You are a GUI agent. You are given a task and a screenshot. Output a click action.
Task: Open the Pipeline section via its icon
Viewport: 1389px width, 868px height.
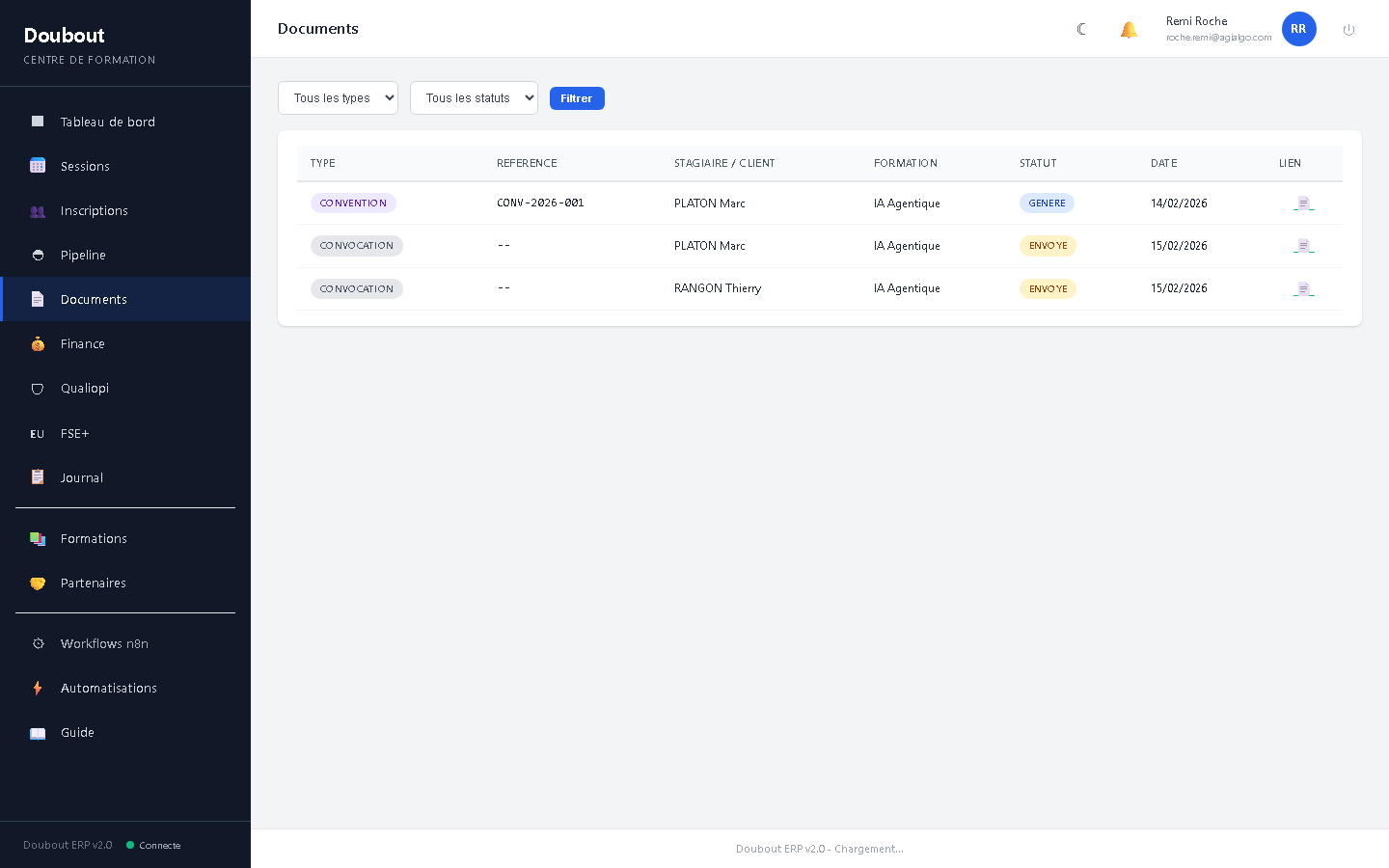pyautogui.click(x=38, y=255)
